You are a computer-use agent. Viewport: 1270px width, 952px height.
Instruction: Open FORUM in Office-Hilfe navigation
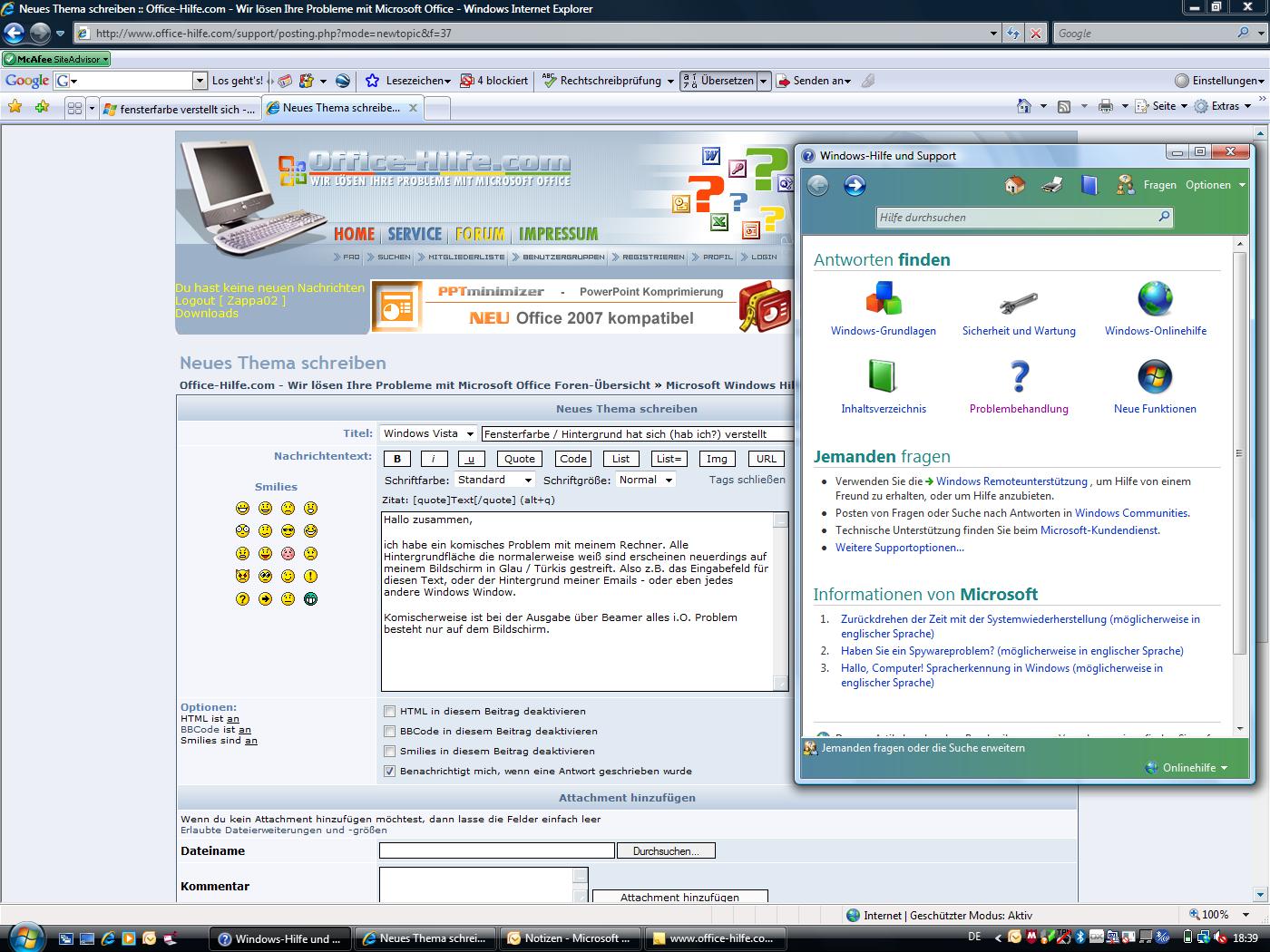tap(480, 234)
